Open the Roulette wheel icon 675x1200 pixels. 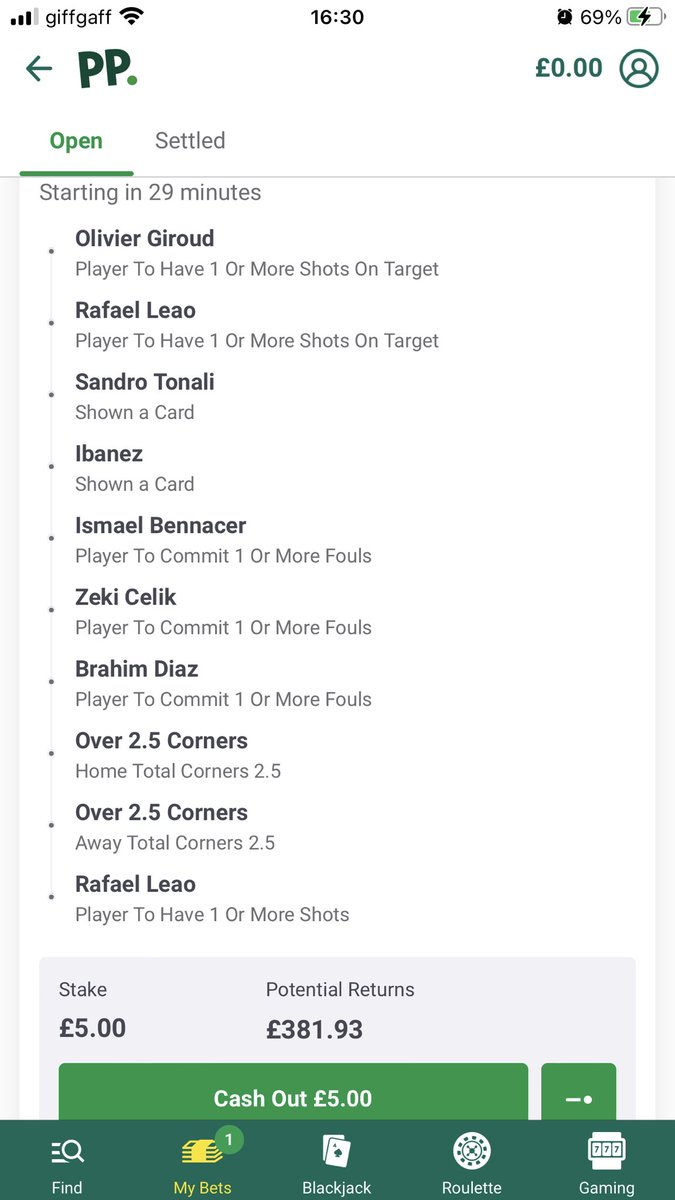coord(471,1152)
